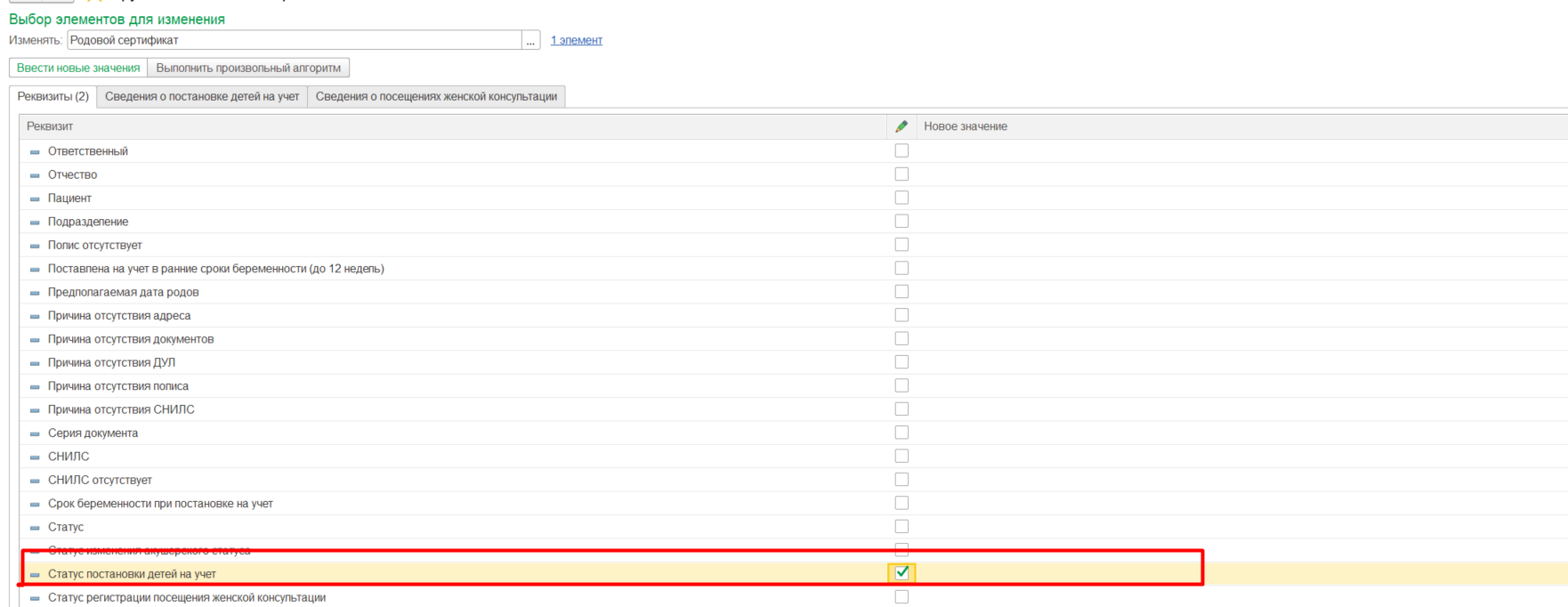Image resolution: width=1568 pixels, height=607 pixels.
Task: Tick the checkbox for Подразделение
Action: [901, 222]
